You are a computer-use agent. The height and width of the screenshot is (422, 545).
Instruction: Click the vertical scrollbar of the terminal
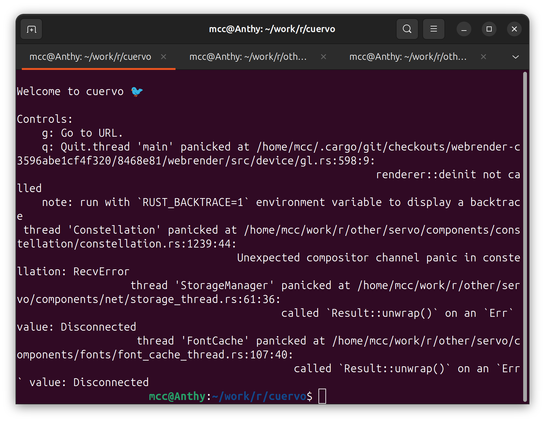(x=525, y=236)
